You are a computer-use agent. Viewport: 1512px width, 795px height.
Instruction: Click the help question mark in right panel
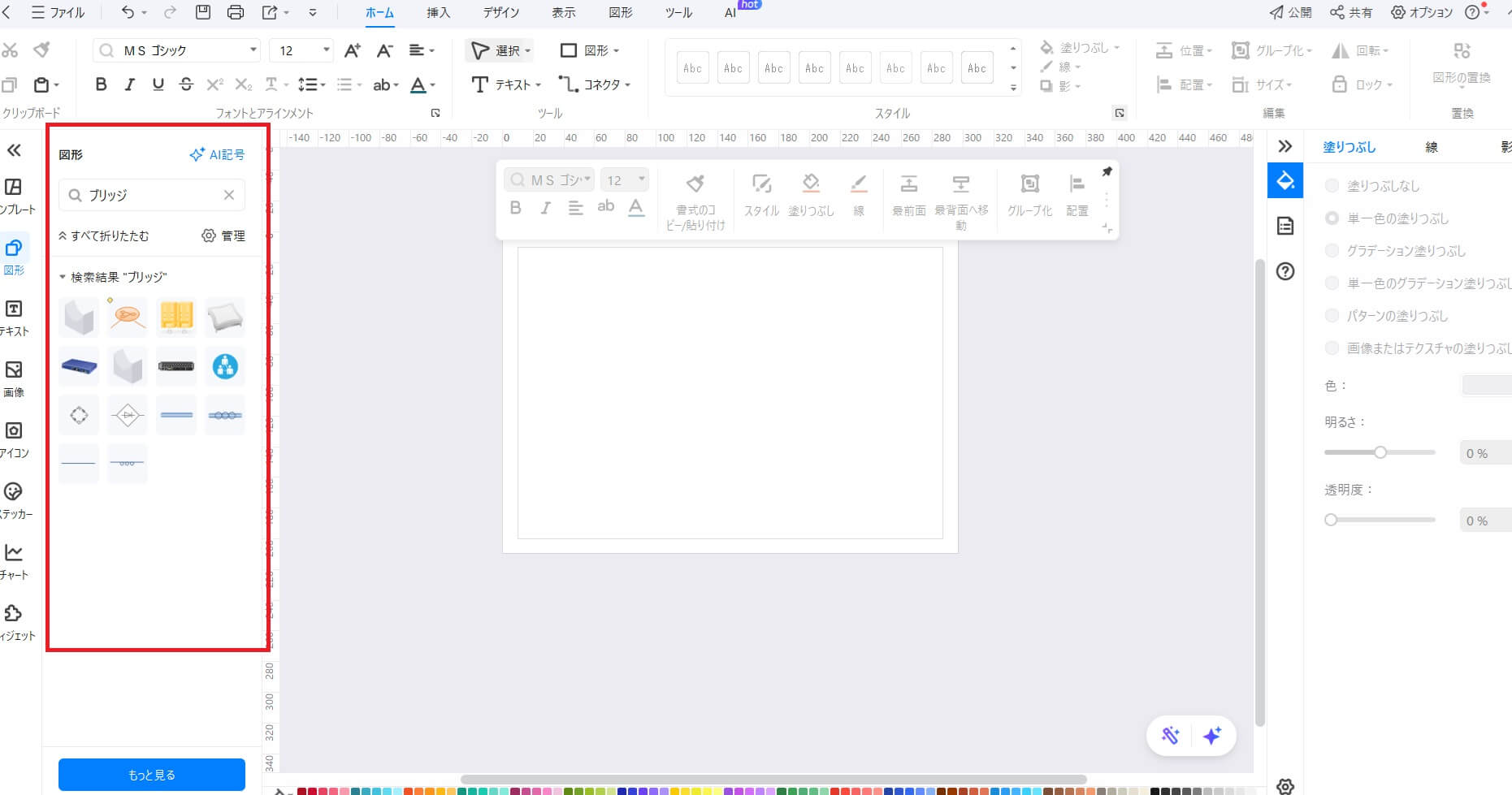(x=1285, y=271)
